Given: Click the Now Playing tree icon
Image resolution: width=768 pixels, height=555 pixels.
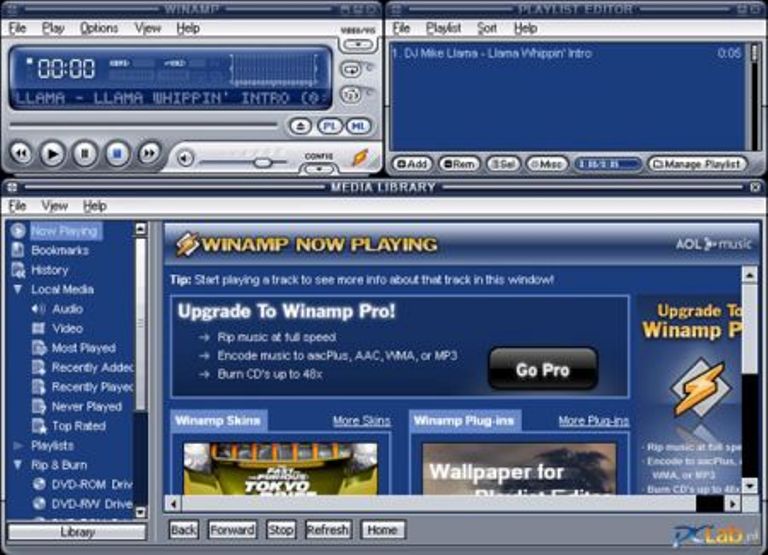Looking at the screenshot, I should (x=18, y=231).
